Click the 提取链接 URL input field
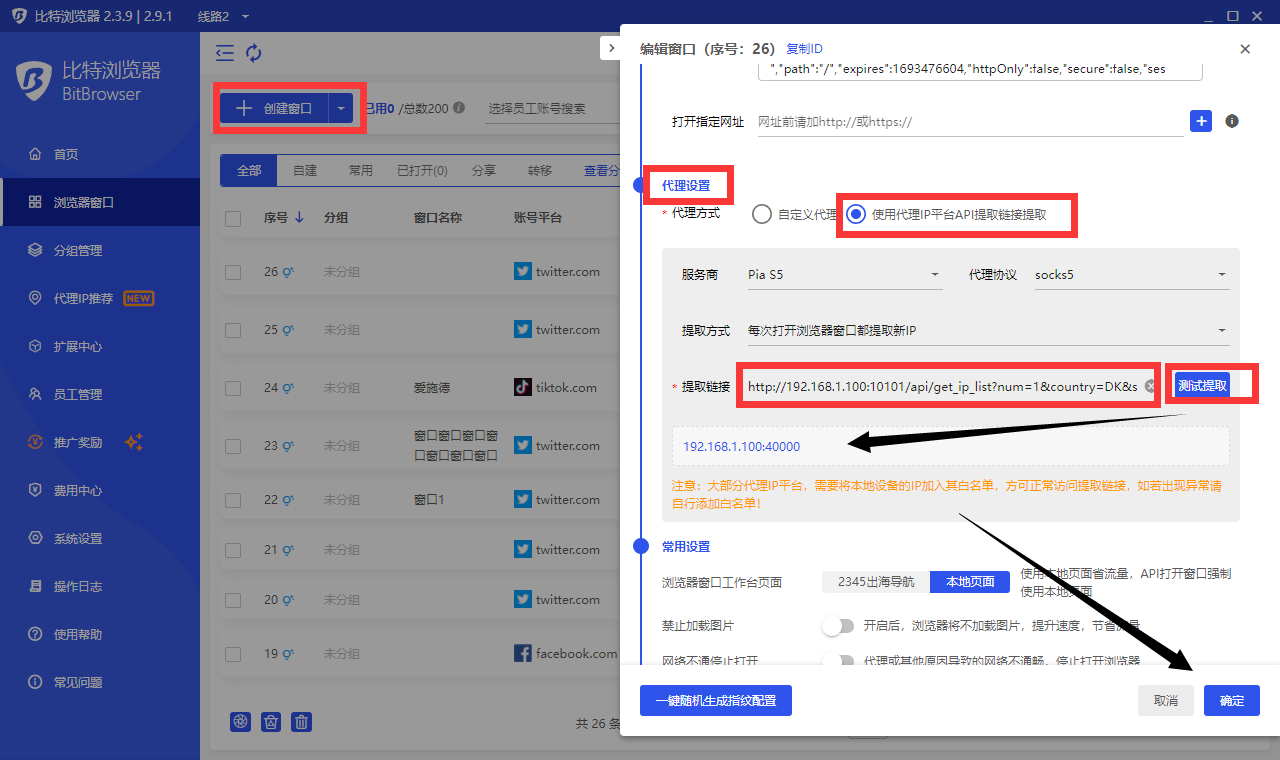The height and width of the screenshot is (760, 1280). click(940, 386)
